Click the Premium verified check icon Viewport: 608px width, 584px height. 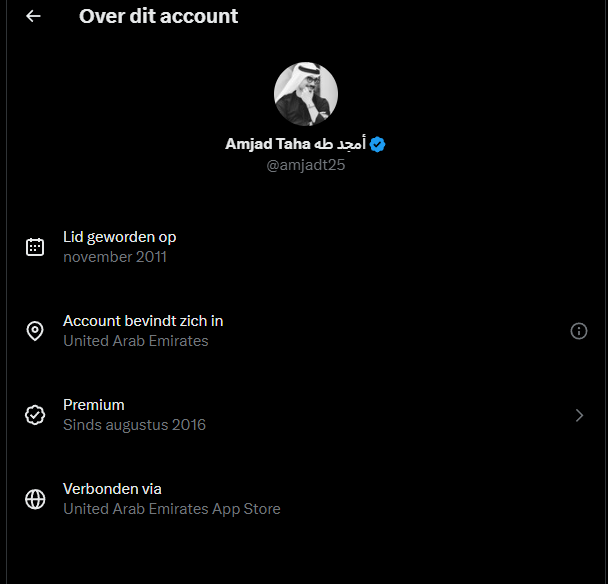pyautogui.click(x=35, y=415)
